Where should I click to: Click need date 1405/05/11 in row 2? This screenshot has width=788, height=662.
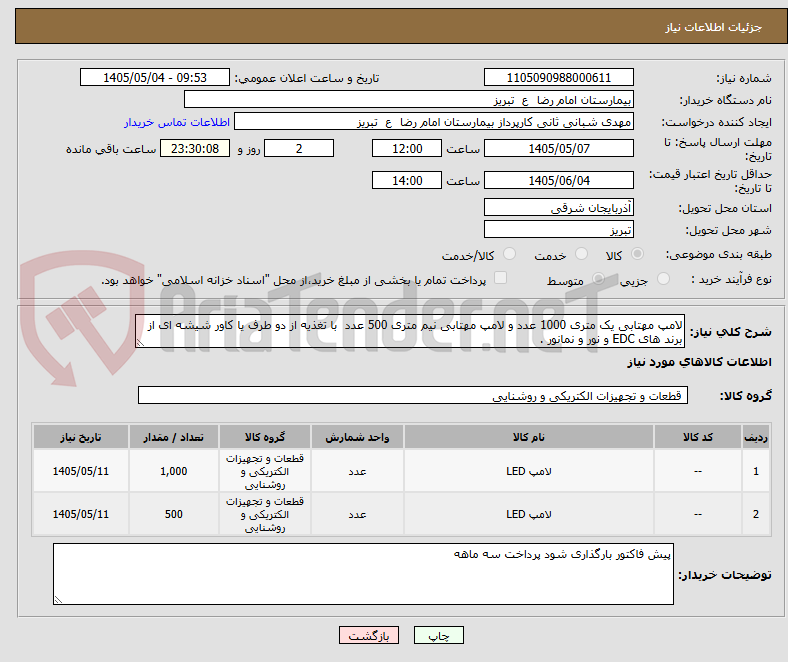click(x=81, y=514)
